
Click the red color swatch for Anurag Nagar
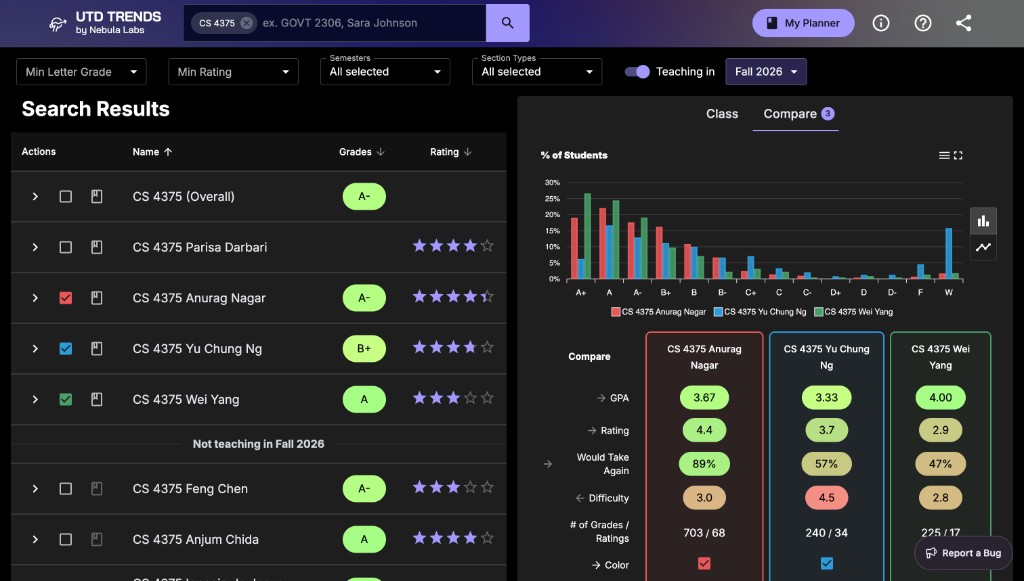[x=704, y=563]
